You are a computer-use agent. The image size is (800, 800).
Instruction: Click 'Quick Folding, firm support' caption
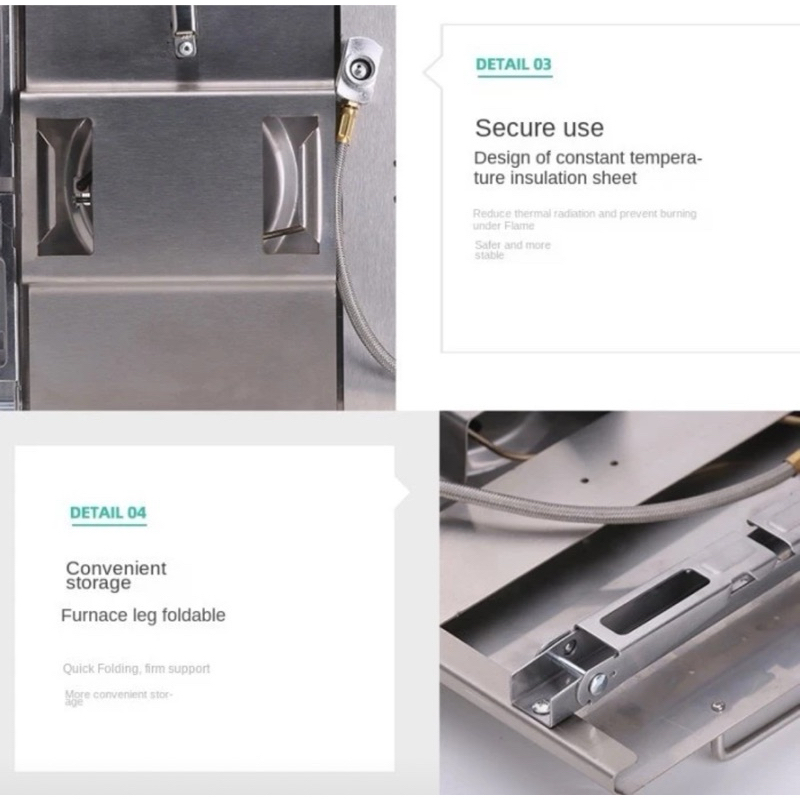[136, 668]
